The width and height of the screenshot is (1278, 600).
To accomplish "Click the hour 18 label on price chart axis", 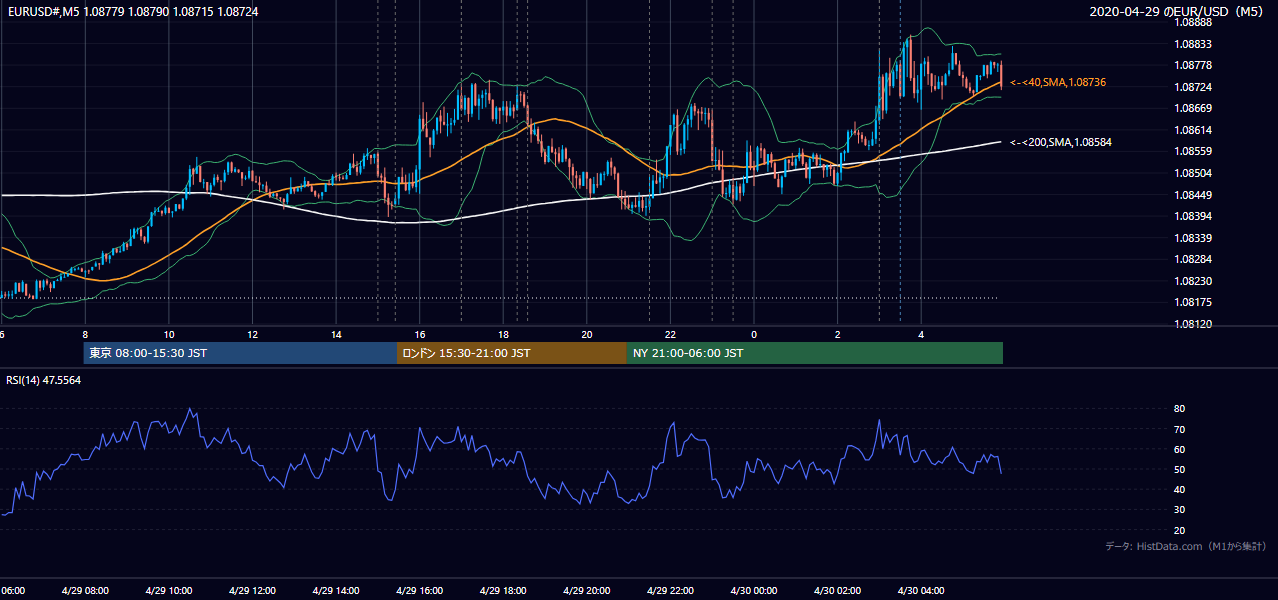I will click(x=503, y=334).
